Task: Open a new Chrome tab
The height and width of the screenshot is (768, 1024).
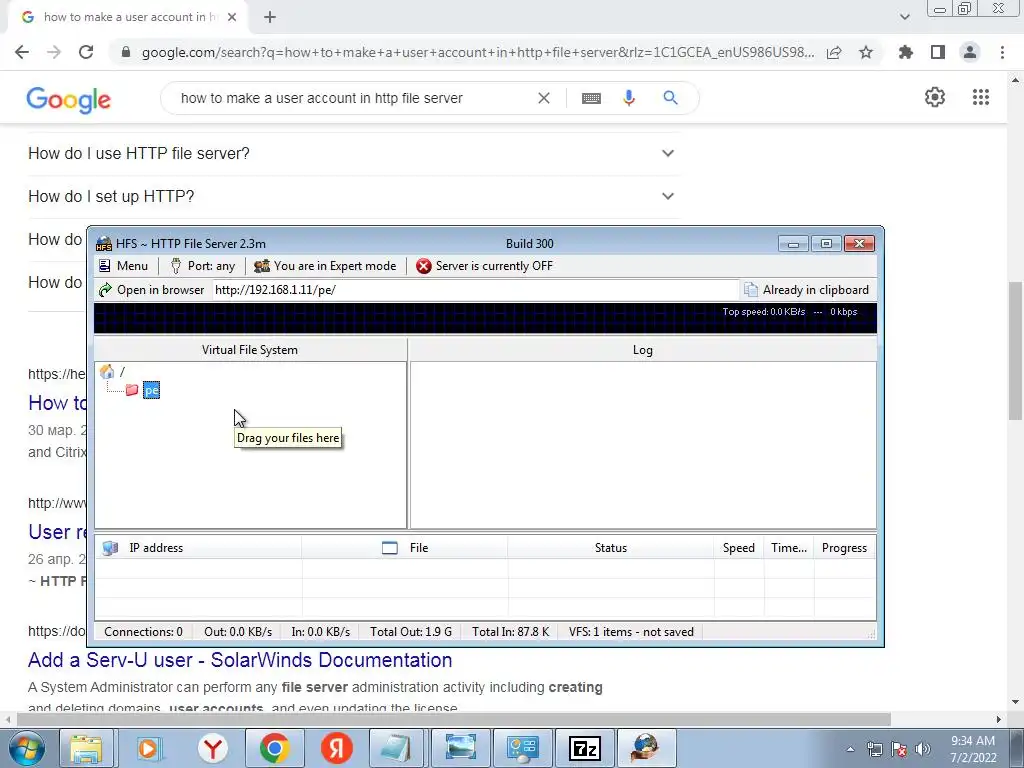Action: pos(270,18)
